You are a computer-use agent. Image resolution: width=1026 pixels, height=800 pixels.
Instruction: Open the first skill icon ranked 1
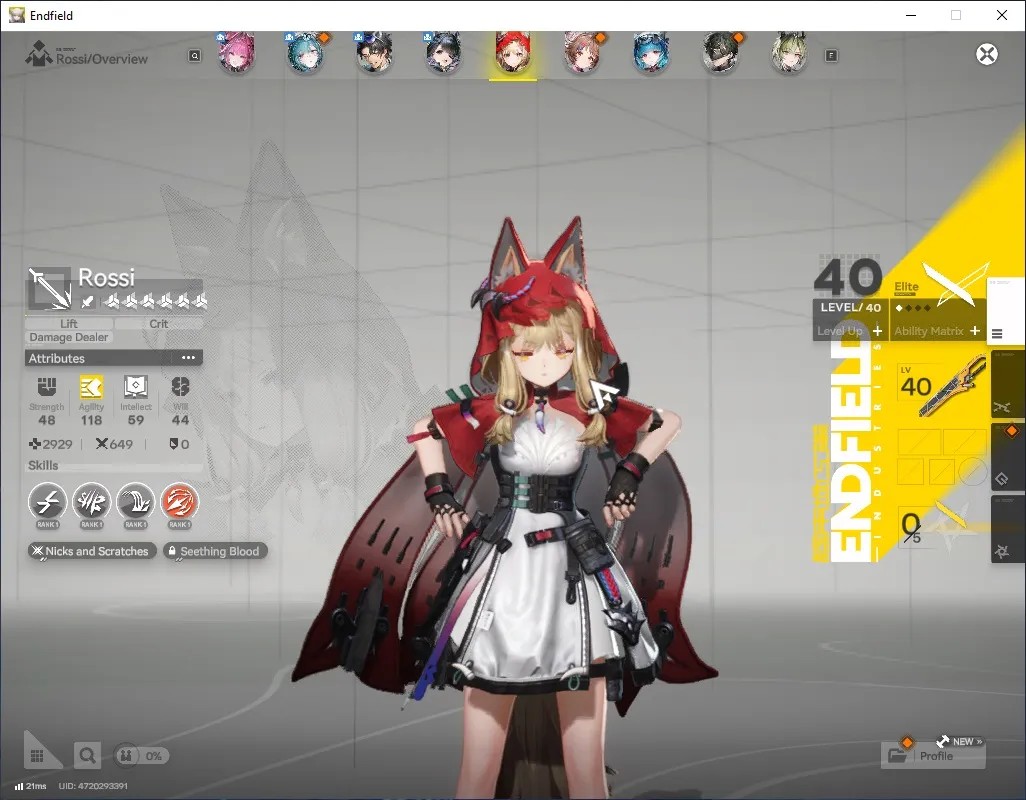tap(47, 502)
